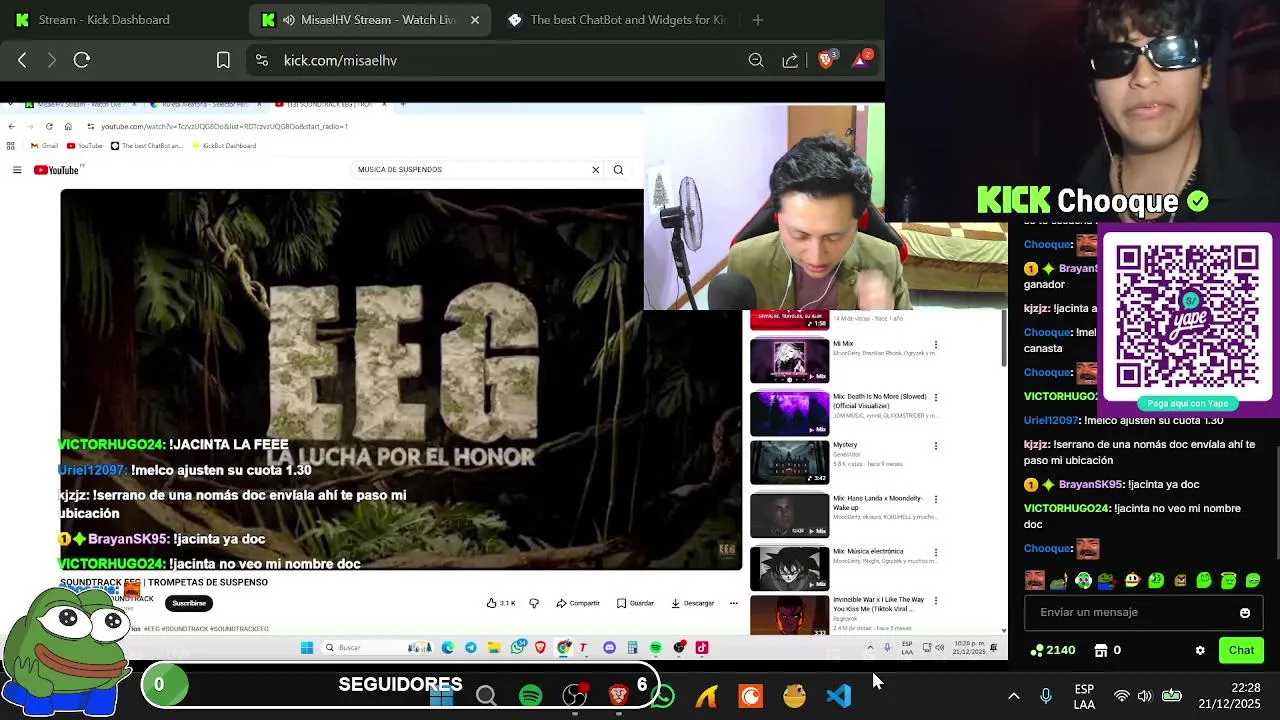Open ESP LAA keyboard language switcher
Screen dimensions: 1280x720
coord(1084,696)
